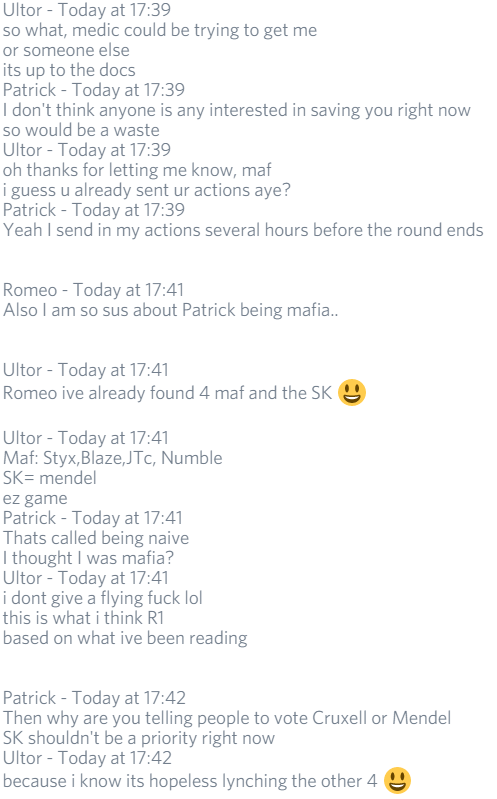Click 'based on what ive been reading' line
497x799 pixels.
coord(125,638)
